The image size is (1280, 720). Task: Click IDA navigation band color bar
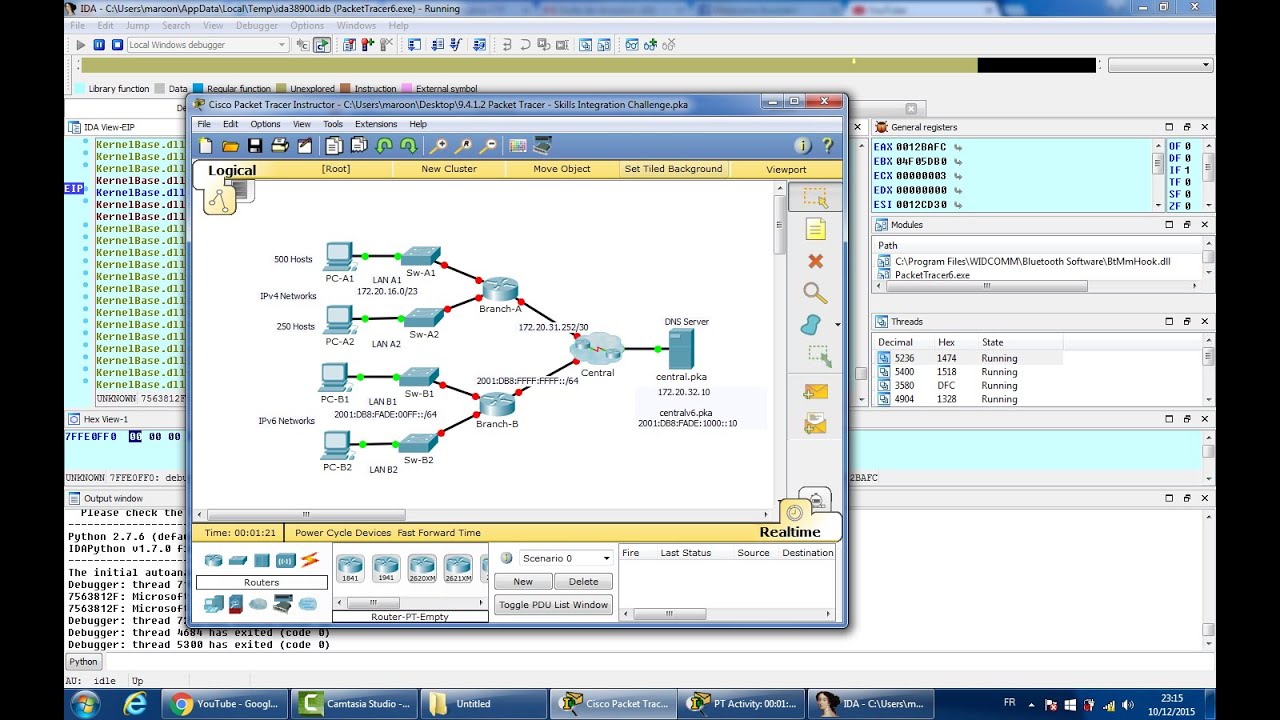tap(588, 65)
